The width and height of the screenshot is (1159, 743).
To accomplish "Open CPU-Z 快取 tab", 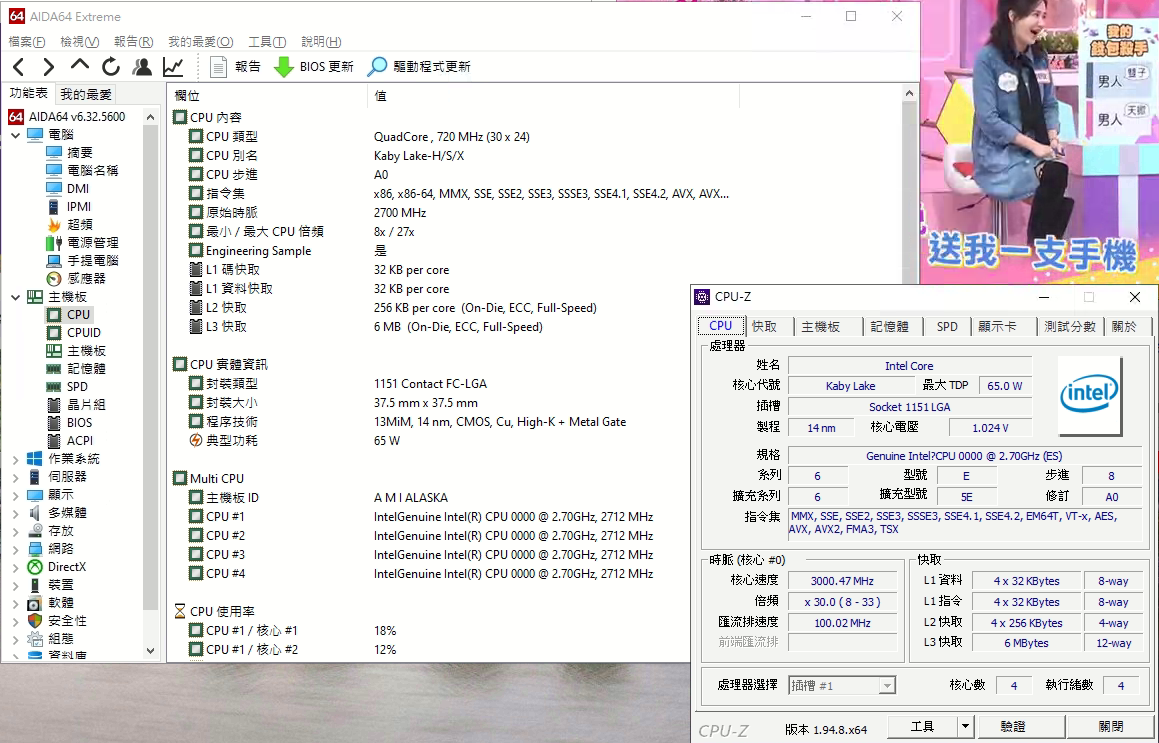I will click(x=764, y=326).
